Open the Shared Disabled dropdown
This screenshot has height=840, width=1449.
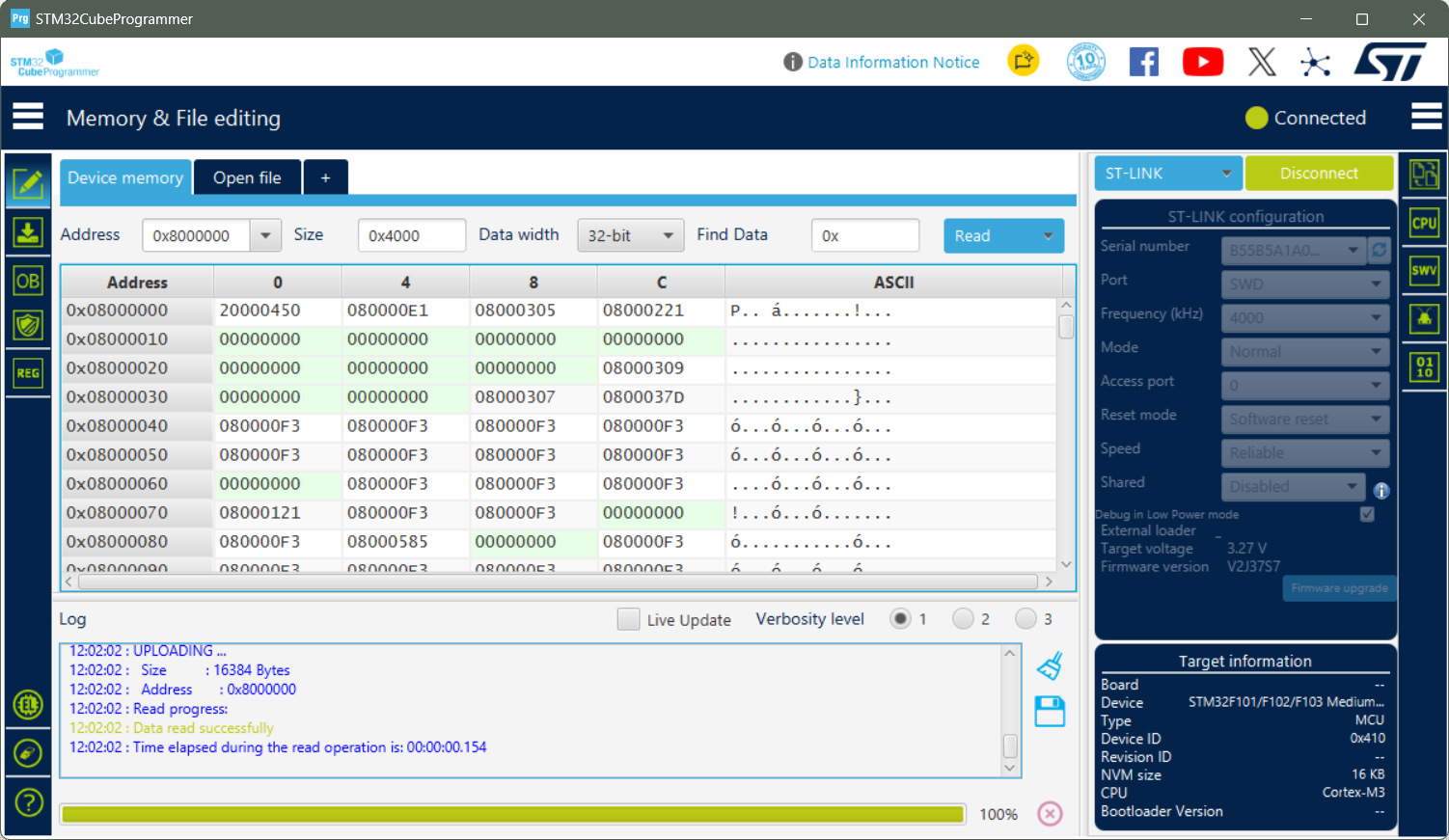click(1294, 486)
